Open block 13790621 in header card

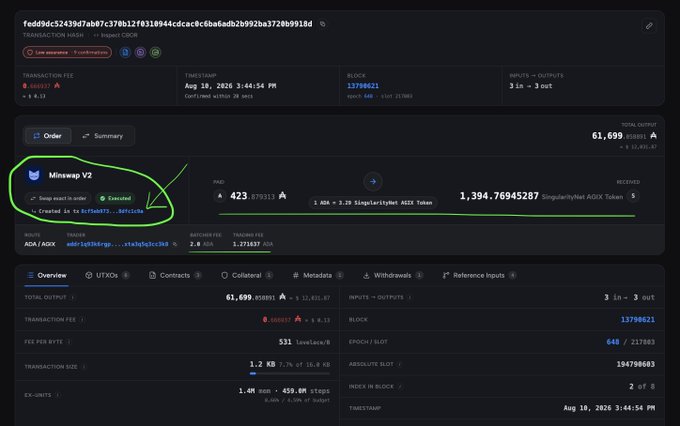click(x=363, y=86)
